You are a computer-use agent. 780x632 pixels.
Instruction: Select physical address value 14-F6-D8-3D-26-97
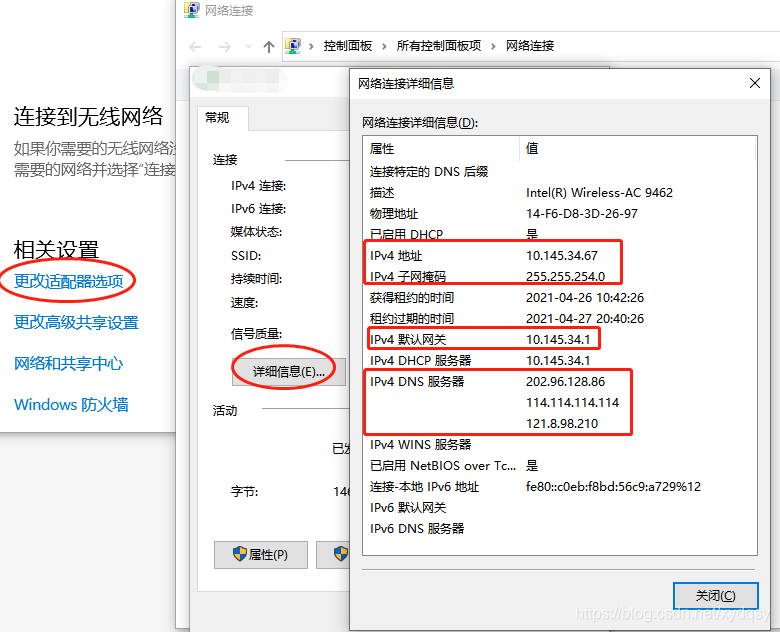582,213
